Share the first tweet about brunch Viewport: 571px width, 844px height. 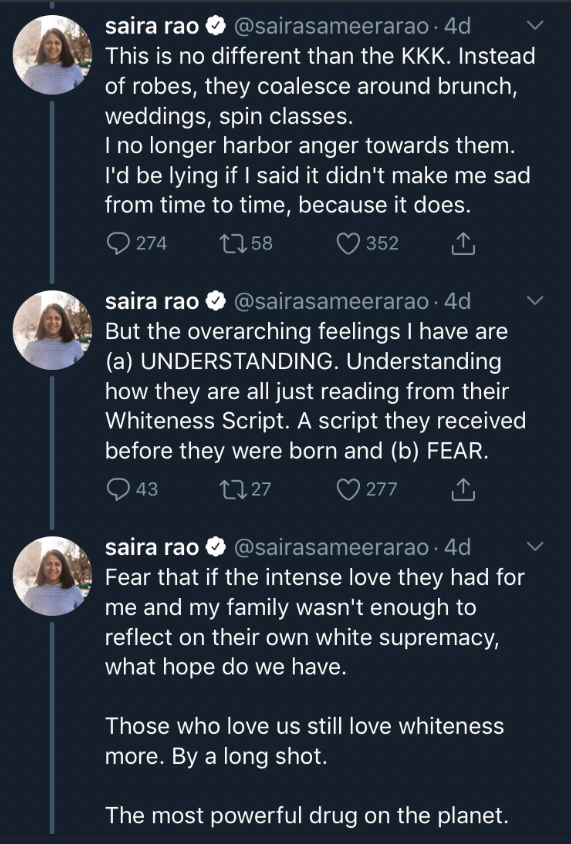point(463,244)
